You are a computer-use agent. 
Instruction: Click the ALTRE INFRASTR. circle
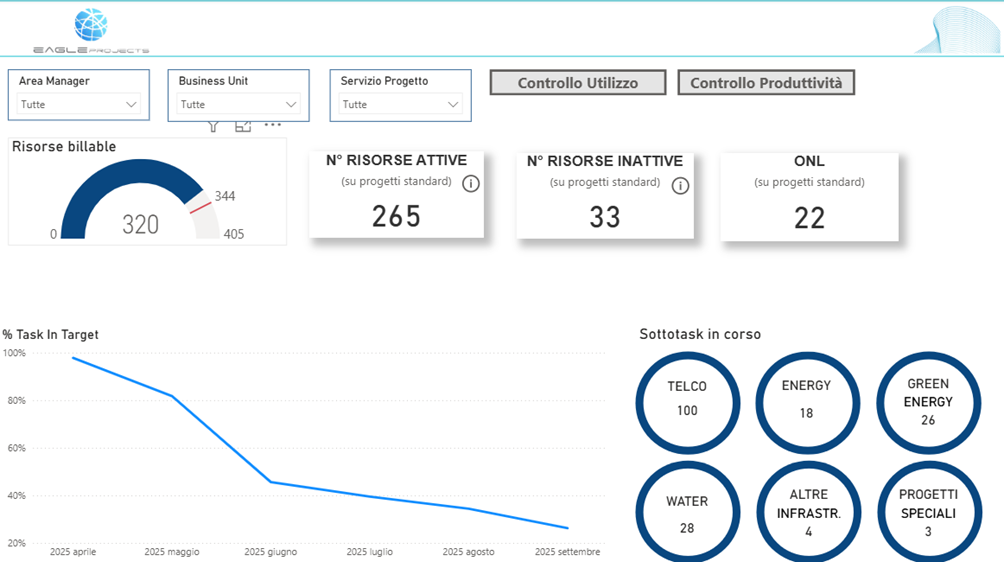pyautogui.click(x=808, y=513)
